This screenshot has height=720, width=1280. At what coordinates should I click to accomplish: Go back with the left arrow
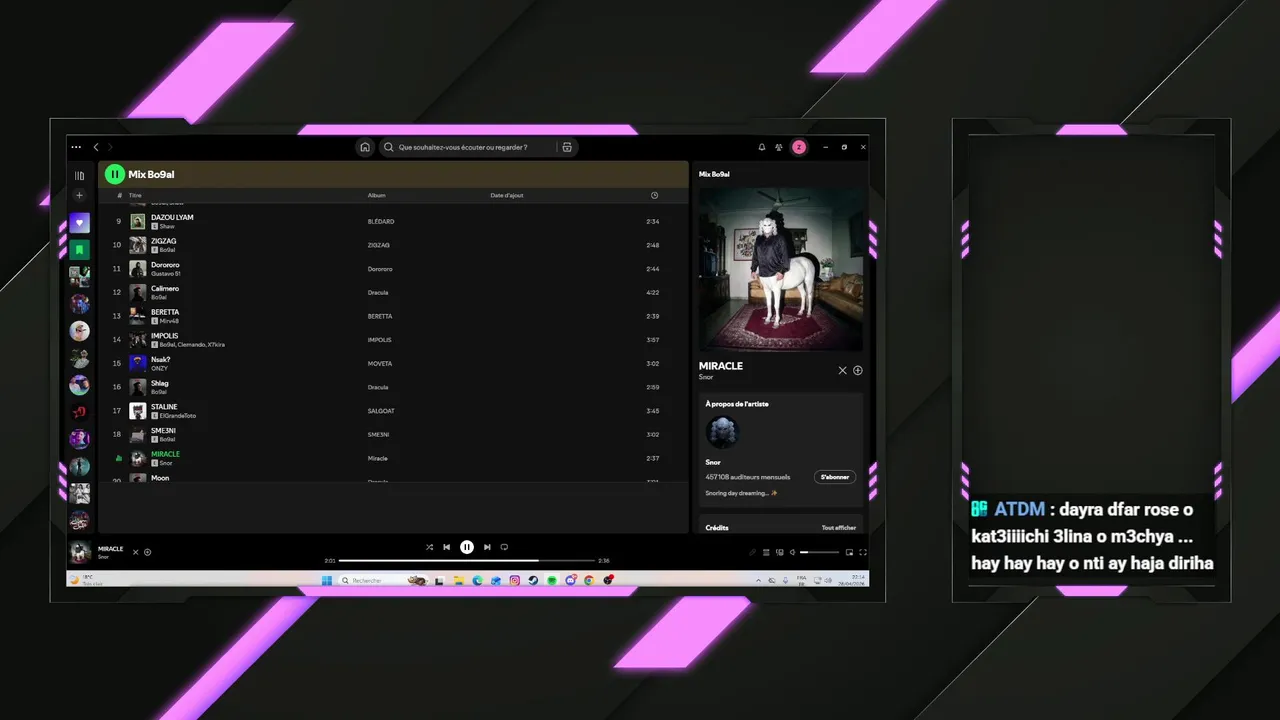pos(96,147)
